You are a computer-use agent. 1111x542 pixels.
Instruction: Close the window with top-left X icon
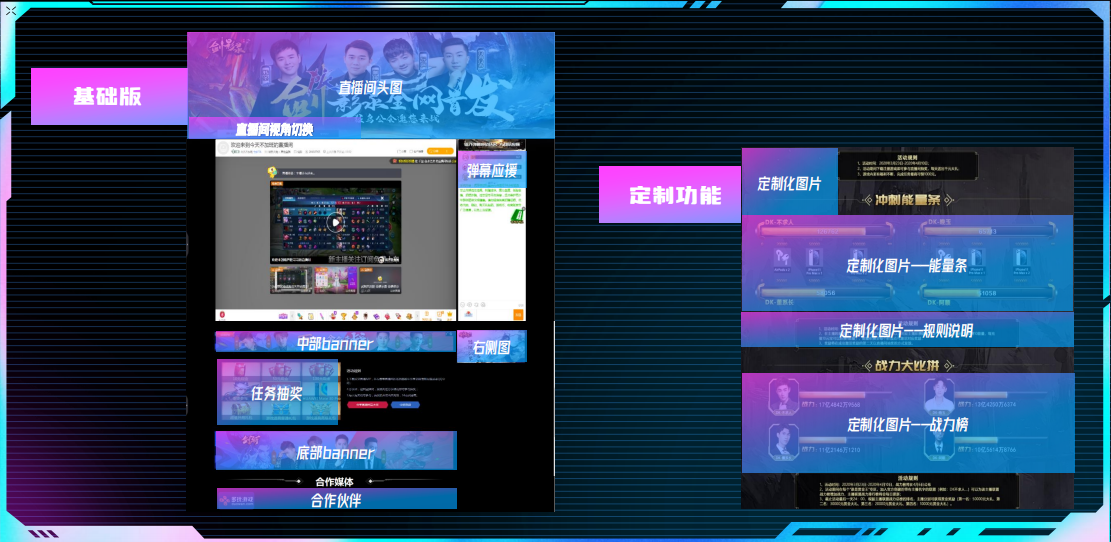click(9, 9)
